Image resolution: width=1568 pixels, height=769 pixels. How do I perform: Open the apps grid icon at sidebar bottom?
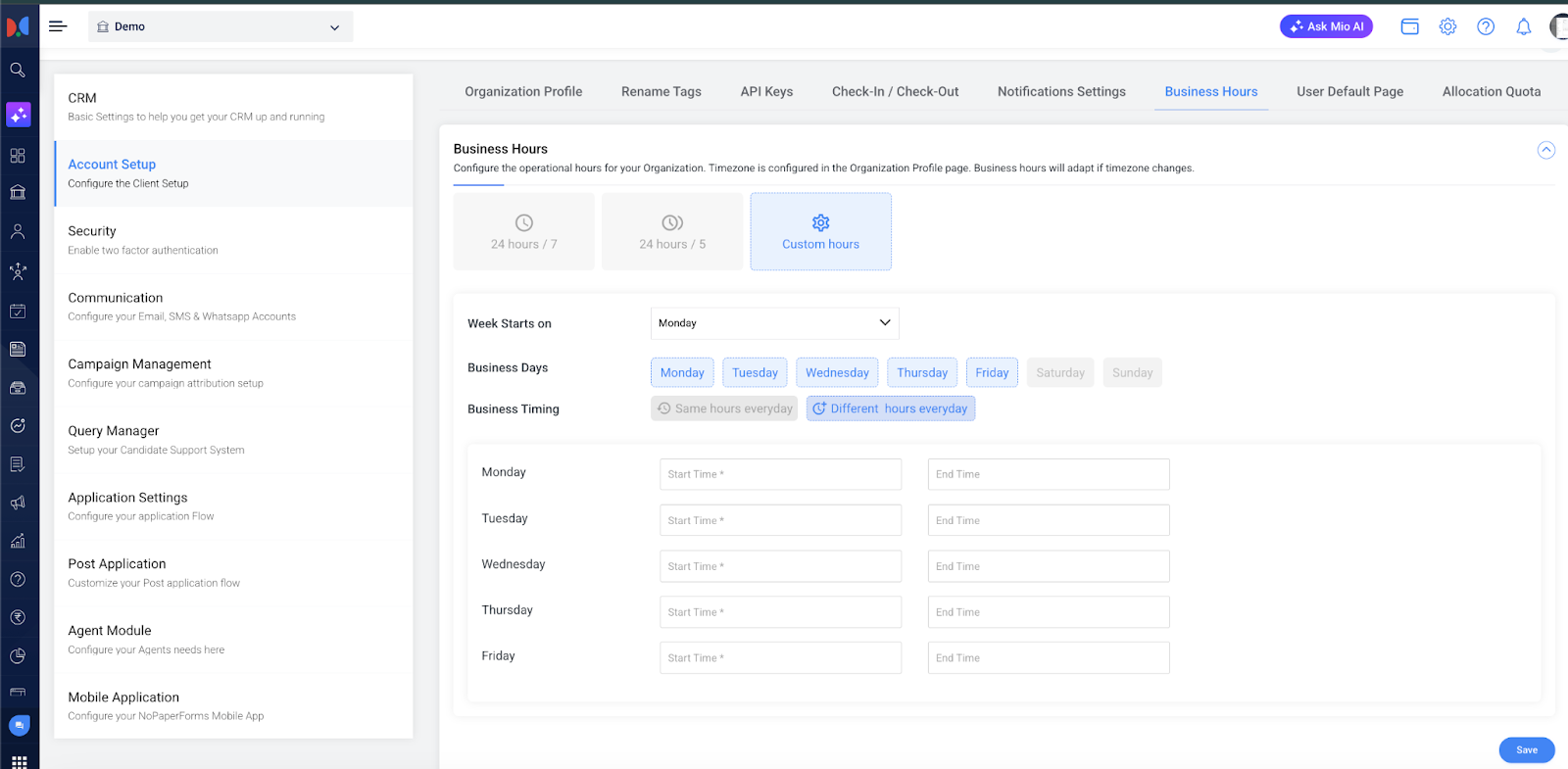pyautogui.click(x=19, y=761)
